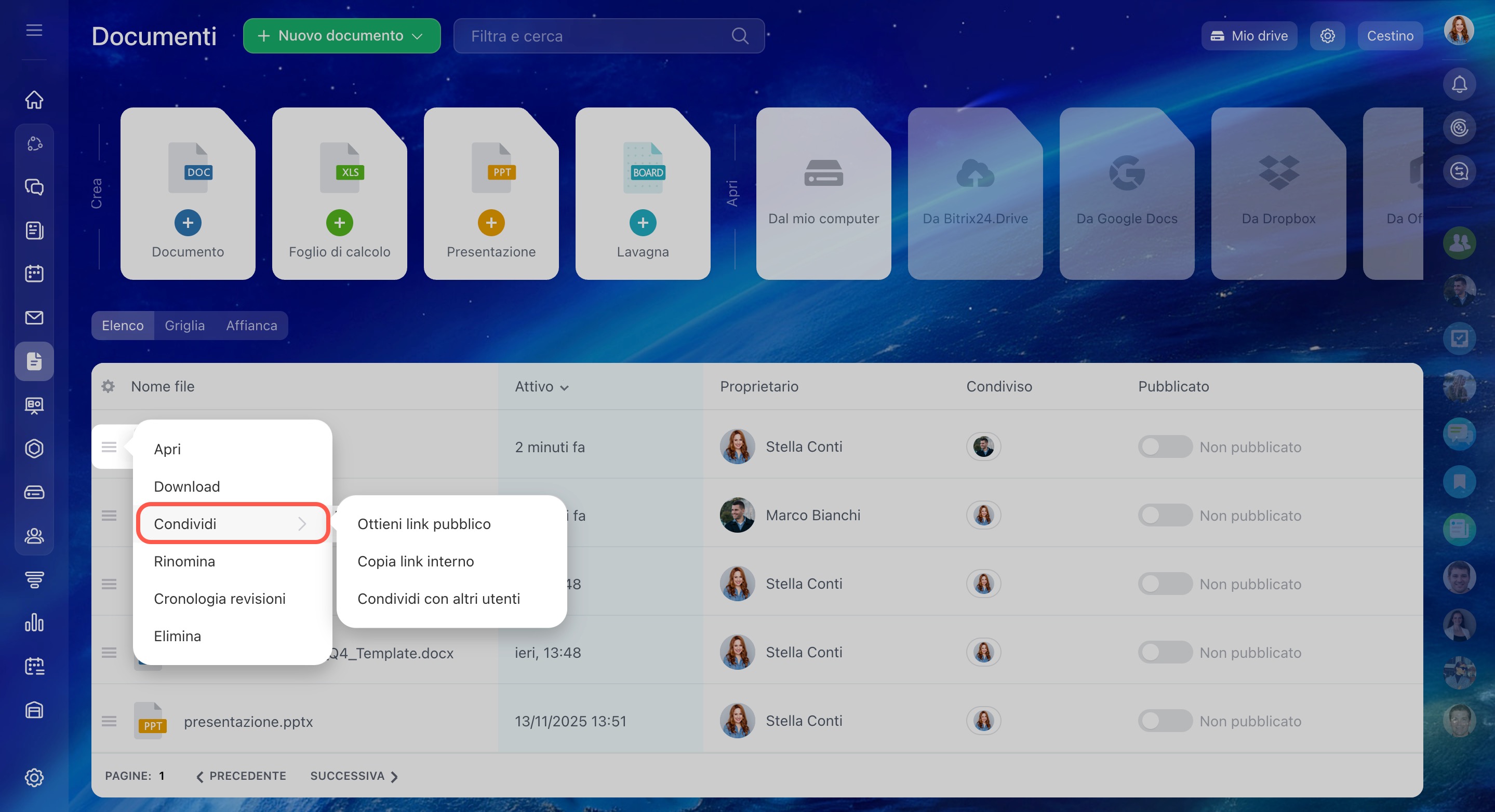The width and height of the screenshot is (1495, 812).
Task: Click the grid settings gear beside Nome file
Action: [x=109, y=386]
